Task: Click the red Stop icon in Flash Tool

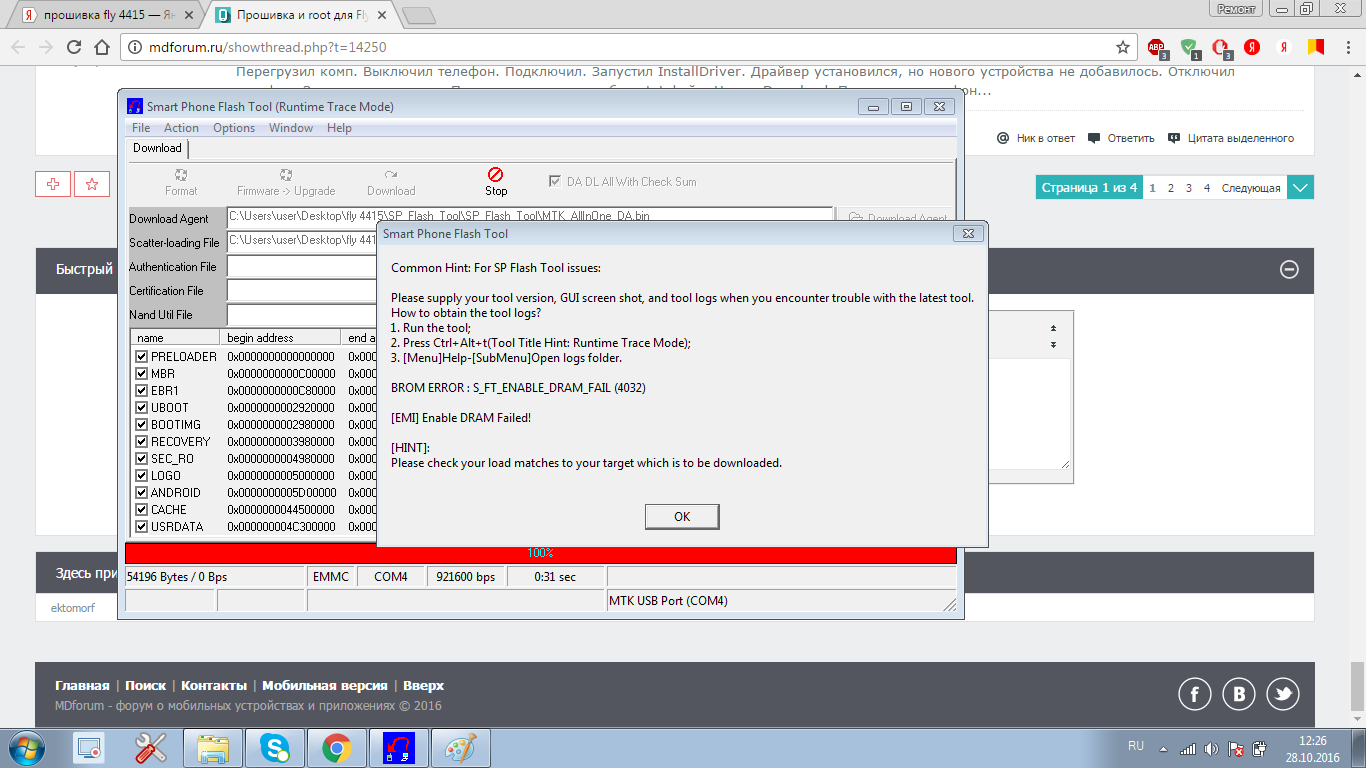Action: coord(495,175)
